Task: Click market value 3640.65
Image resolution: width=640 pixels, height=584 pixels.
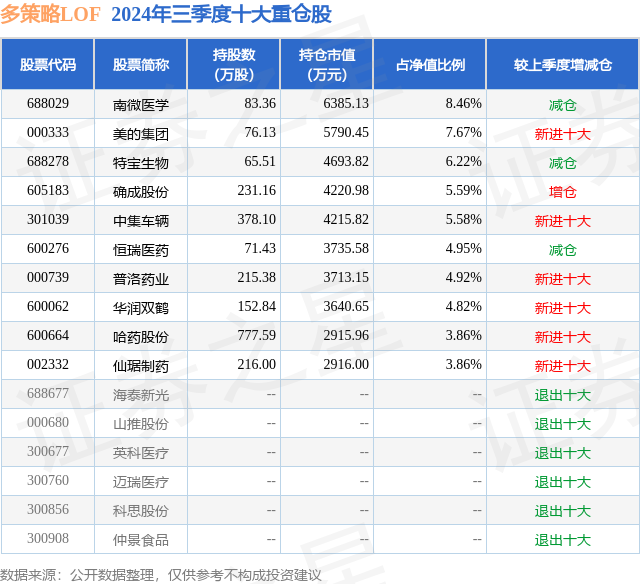Action: (346, 306)
